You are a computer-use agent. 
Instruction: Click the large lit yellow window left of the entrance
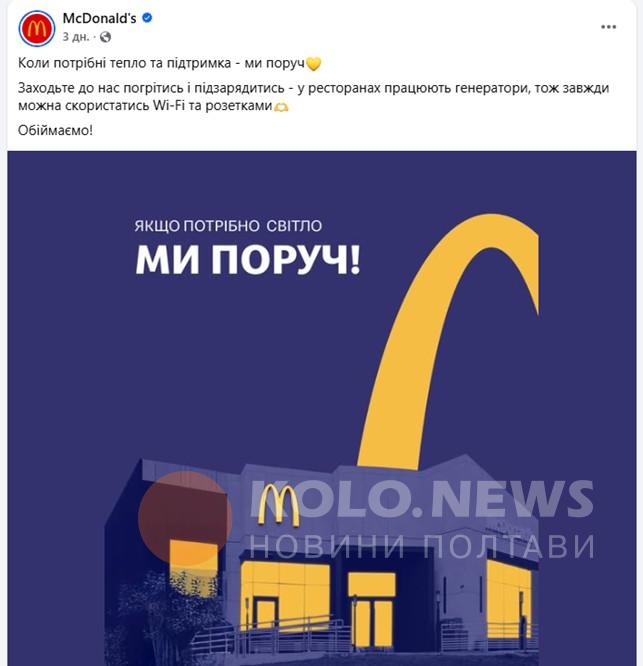click(x=285, y=596)
